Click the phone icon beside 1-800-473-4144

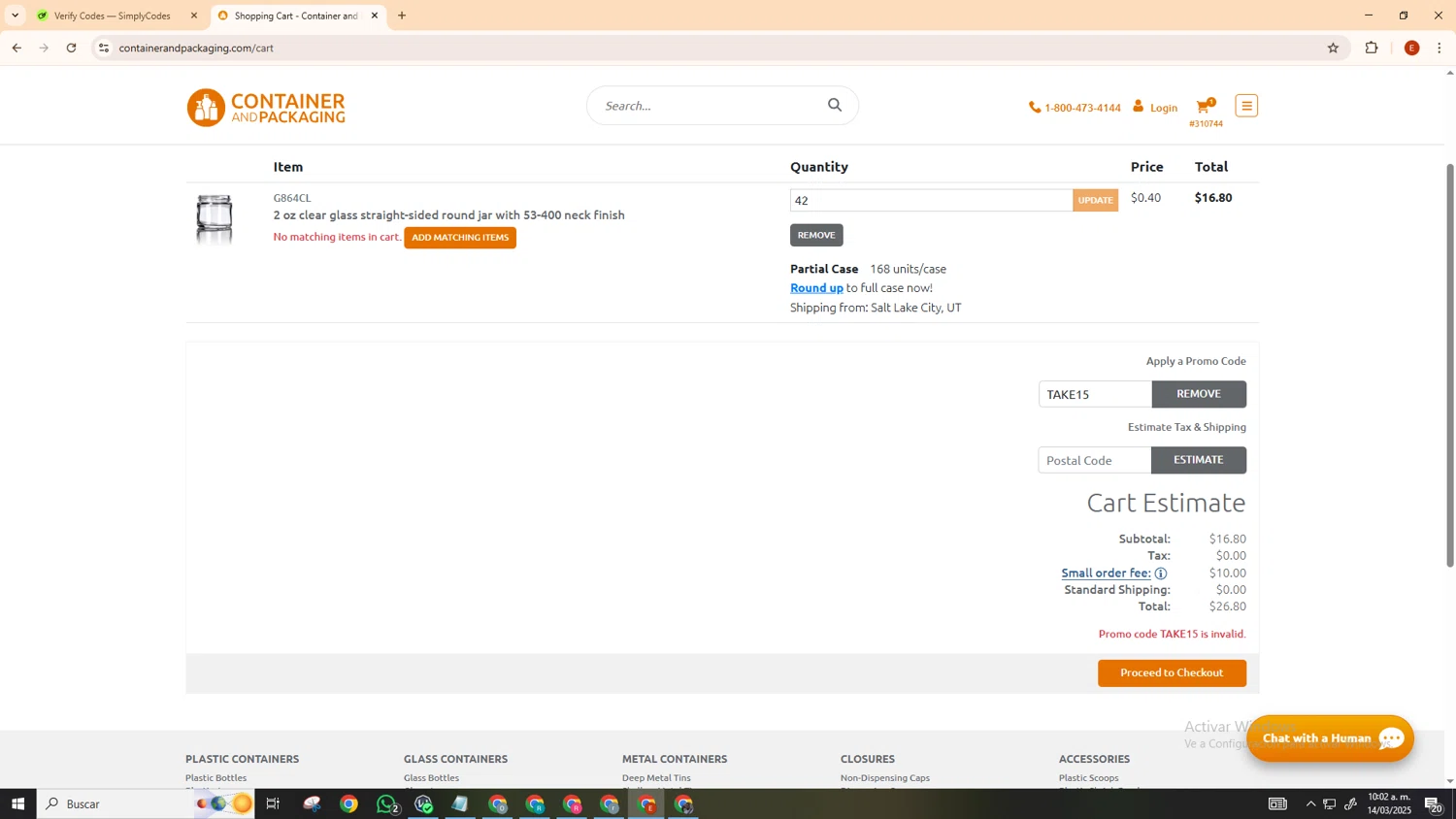(1035, 108)
